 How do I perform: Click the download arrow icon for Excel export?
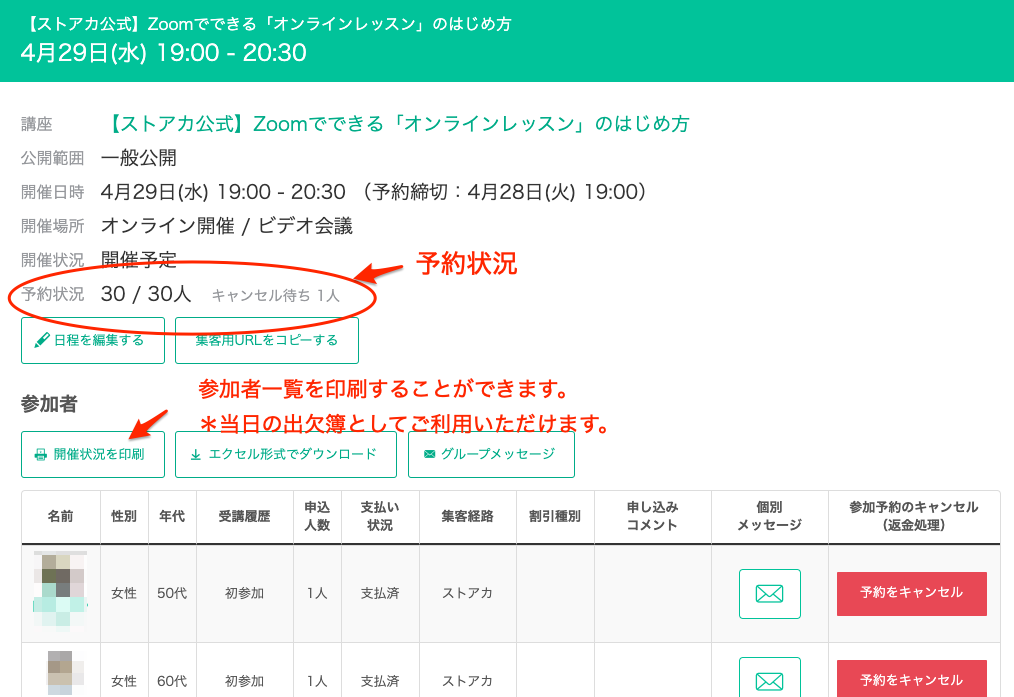click(x=195, y=455)
